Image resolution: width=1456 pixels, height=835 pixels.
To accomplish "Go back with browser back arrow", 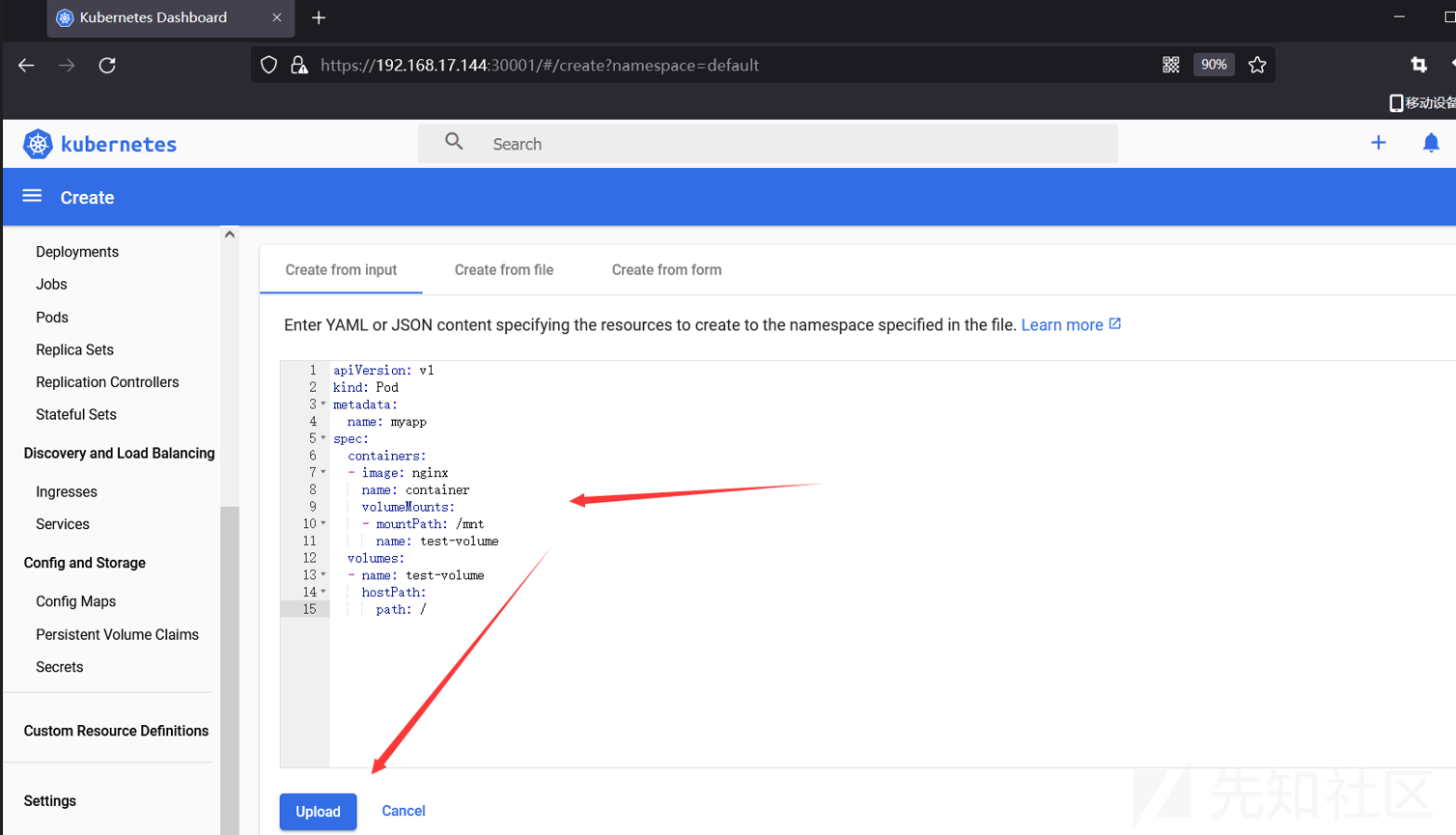I will tap(26, 65).
